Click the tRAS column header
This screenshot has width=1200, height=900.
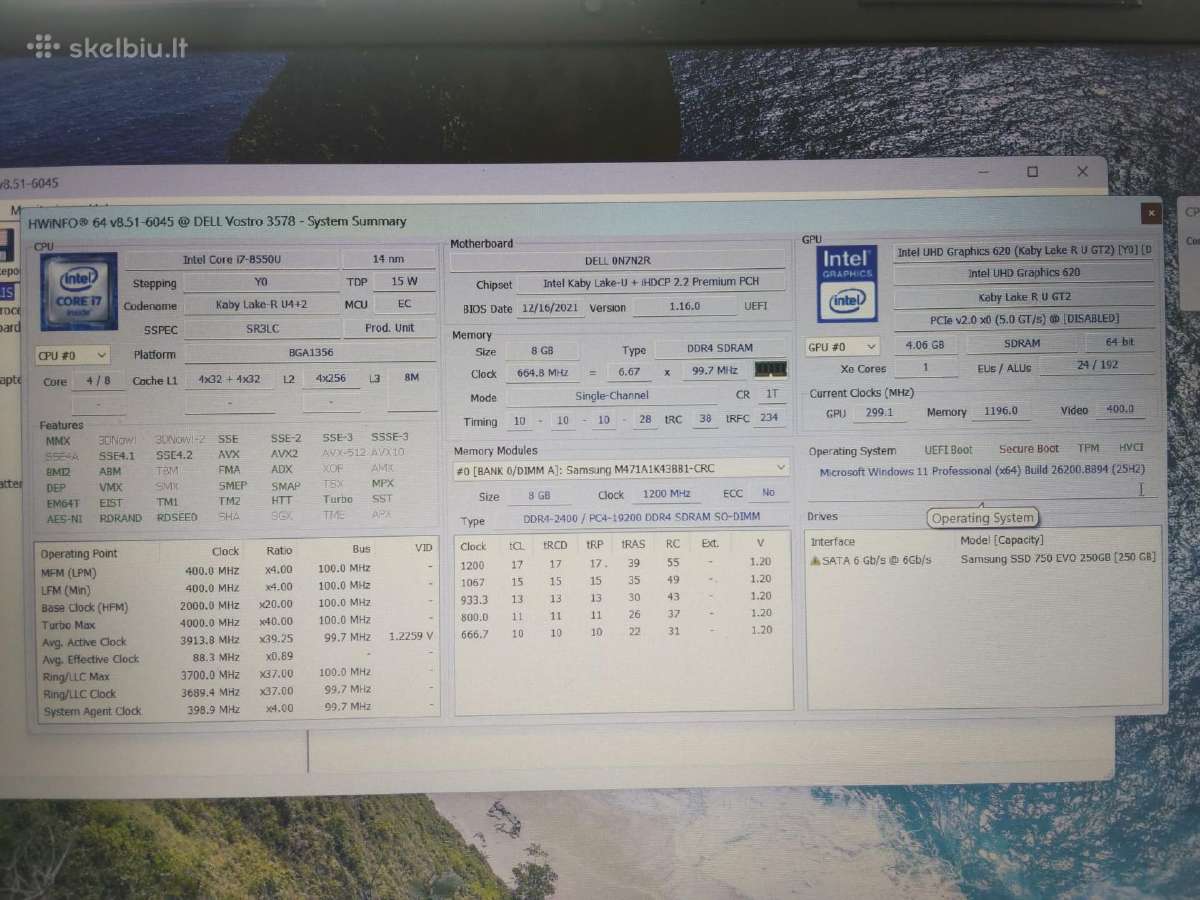pos(633,545)
